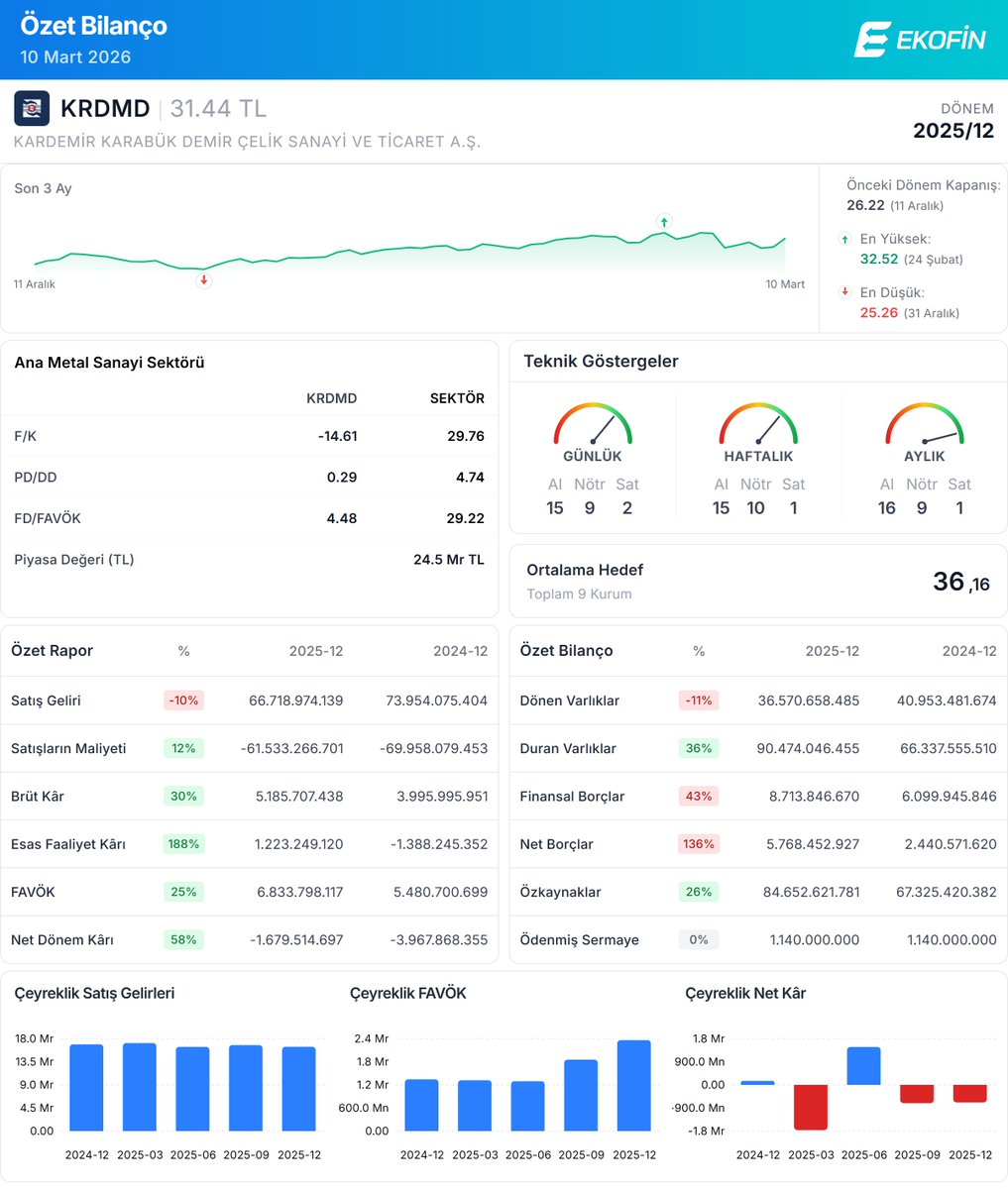1008x1189 pixels.
Task: Click the F/K KRDMD value -14.61
Action: coord(337,436)
